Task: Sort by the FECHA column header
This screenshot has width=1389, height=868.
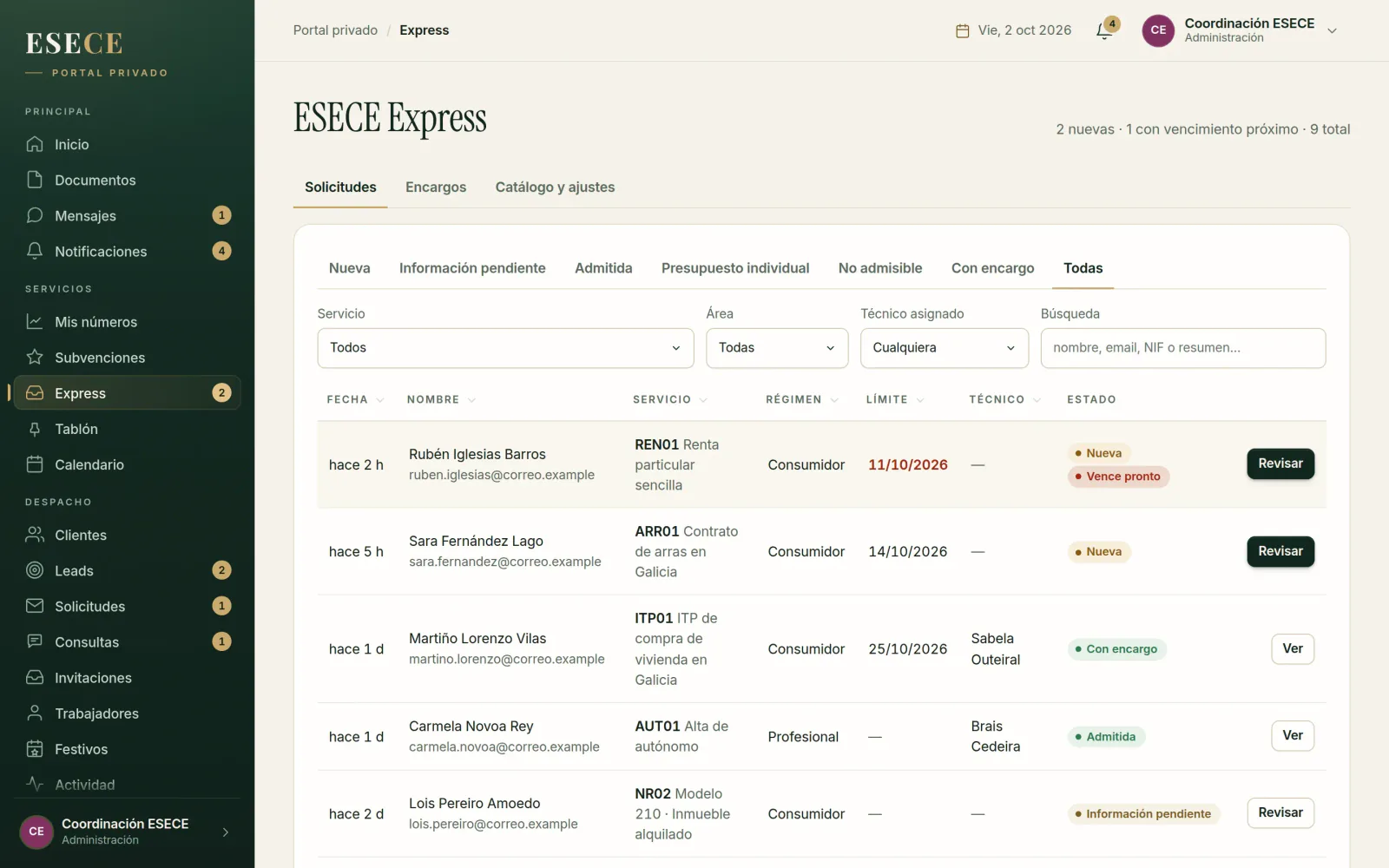Action: [355, 399]
